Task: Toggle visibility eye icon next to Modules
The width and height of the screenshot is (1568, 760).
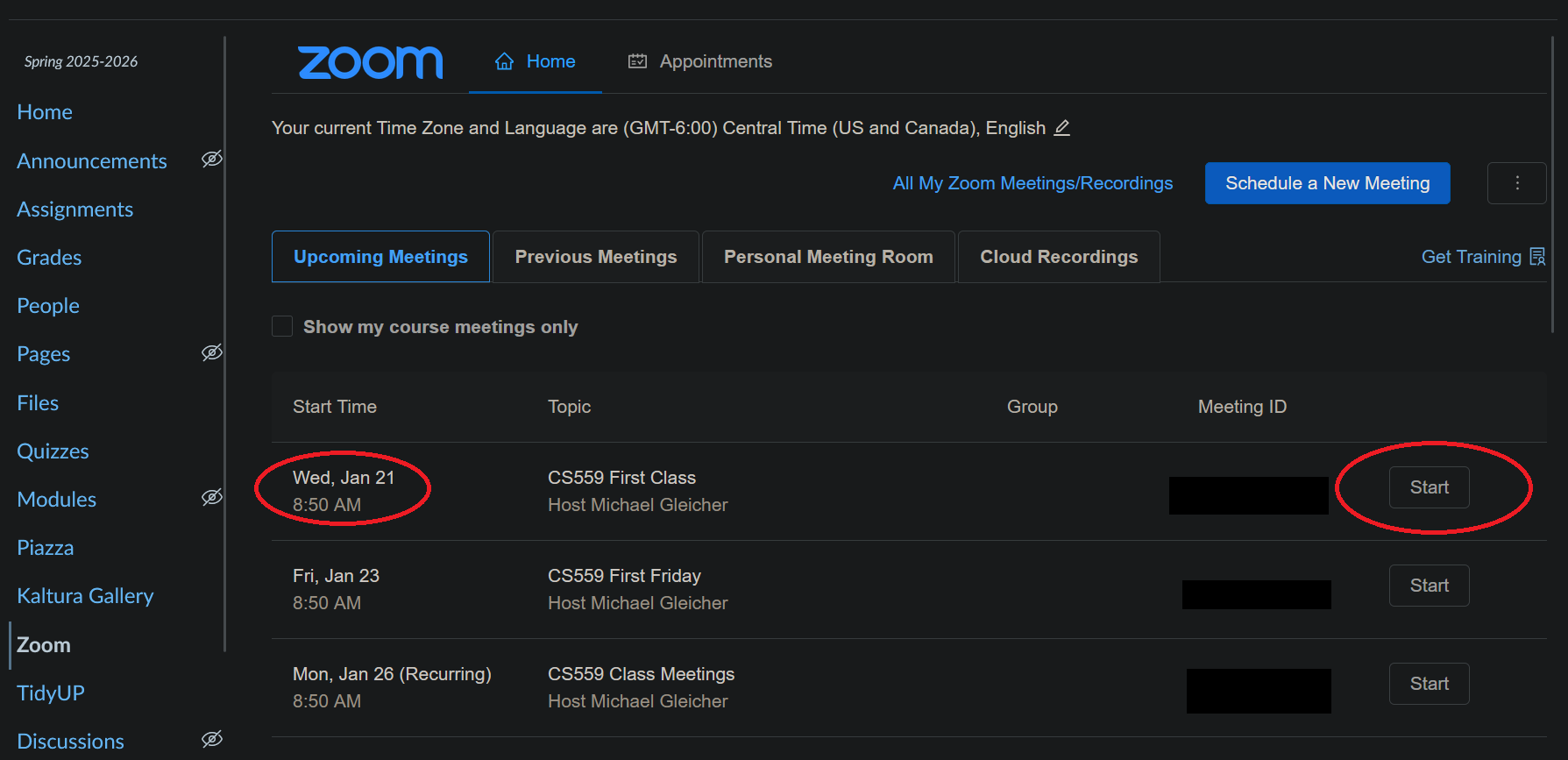Action: coord(212,497)
